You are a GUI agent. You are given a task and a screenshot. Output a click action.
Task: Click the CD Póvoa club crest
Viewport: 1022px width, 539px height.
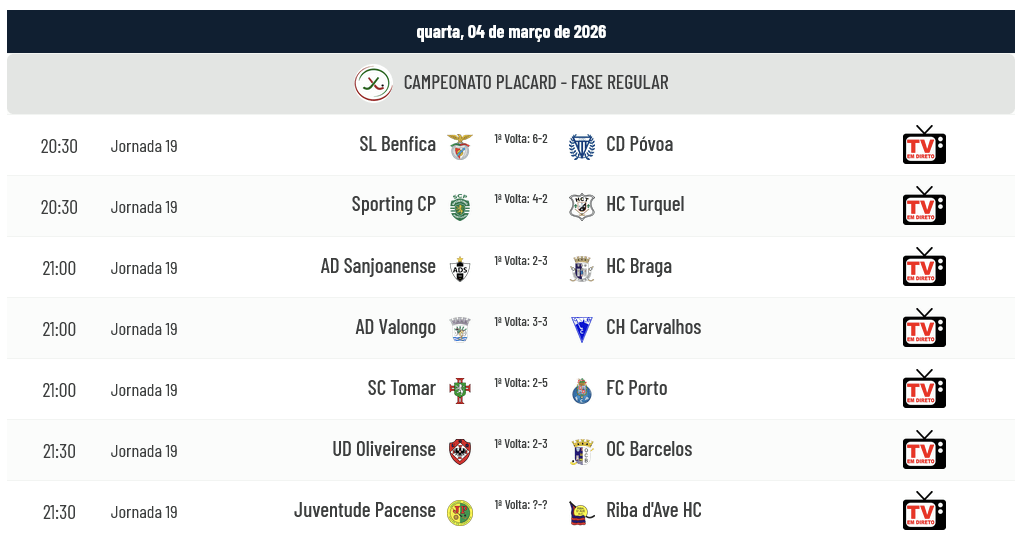(x=581, y=146)
